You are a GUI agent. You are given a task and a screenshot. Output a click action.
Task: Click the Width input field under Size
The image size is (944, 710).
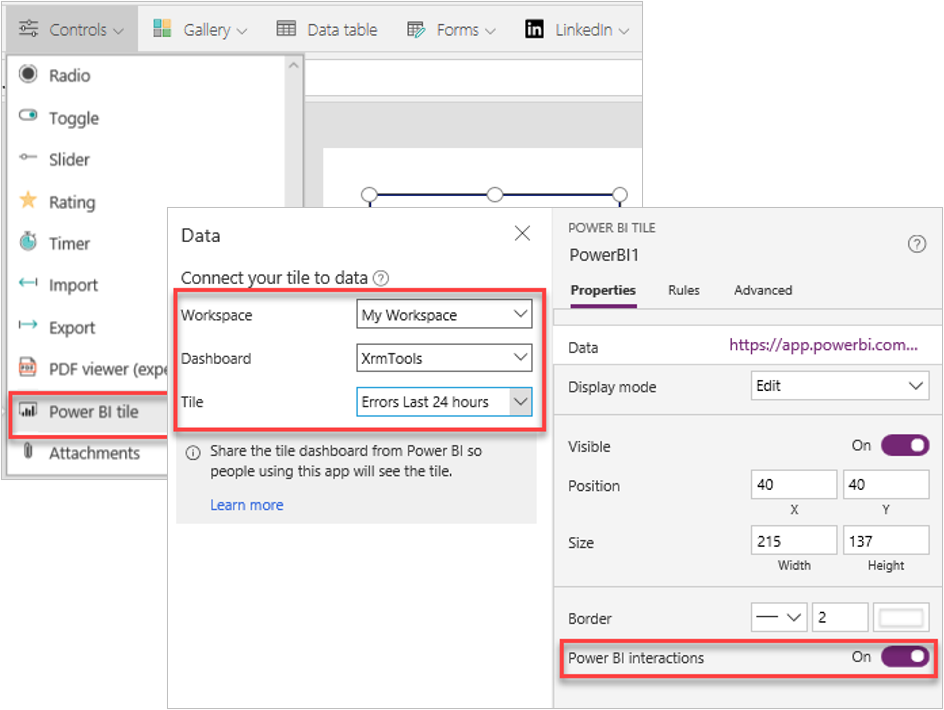click(x=793, y=540)
